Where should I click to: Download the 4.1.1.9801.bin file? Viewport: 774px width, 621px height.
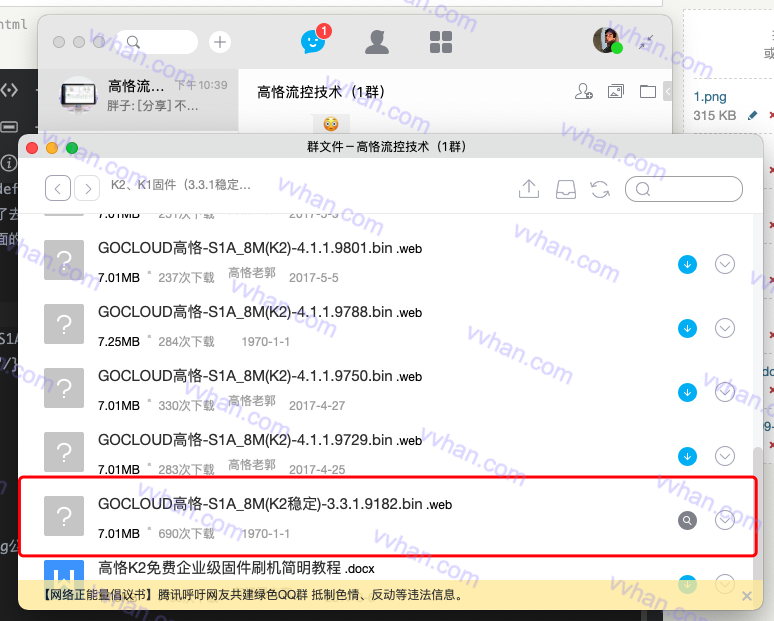687,265
